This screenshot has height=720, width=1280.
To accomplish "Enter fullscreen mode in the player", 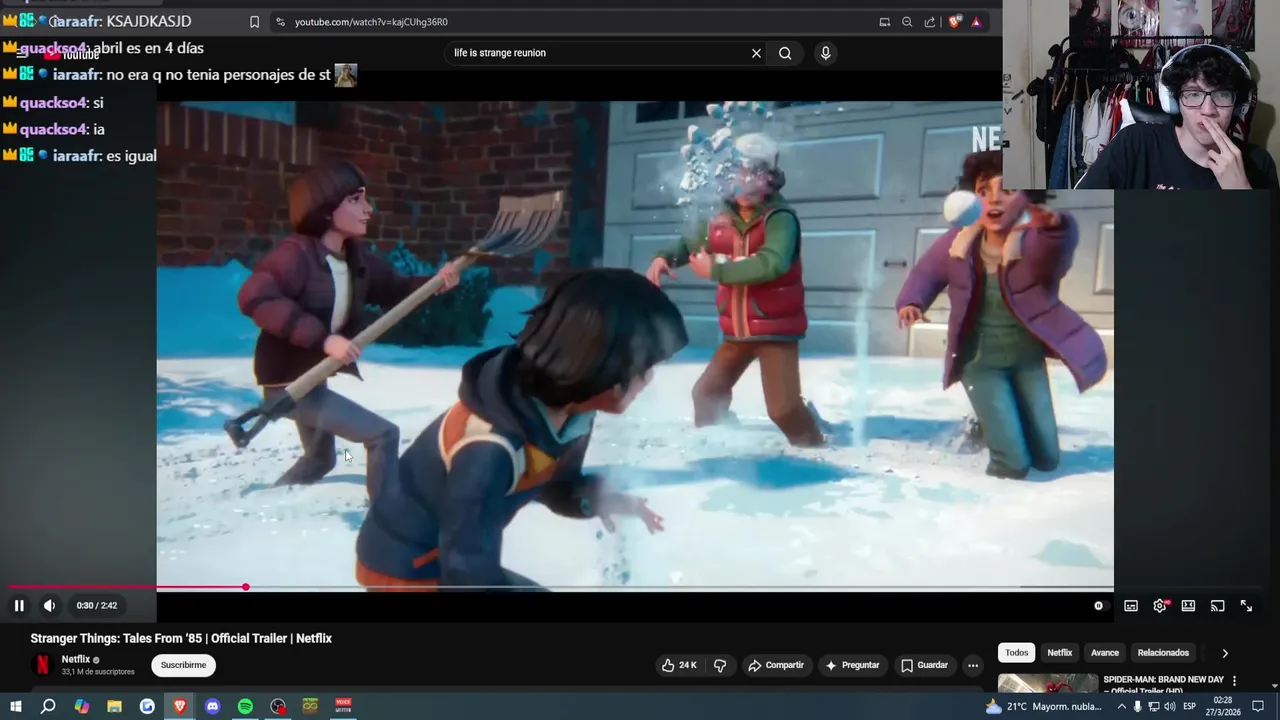I will 1246,605.
